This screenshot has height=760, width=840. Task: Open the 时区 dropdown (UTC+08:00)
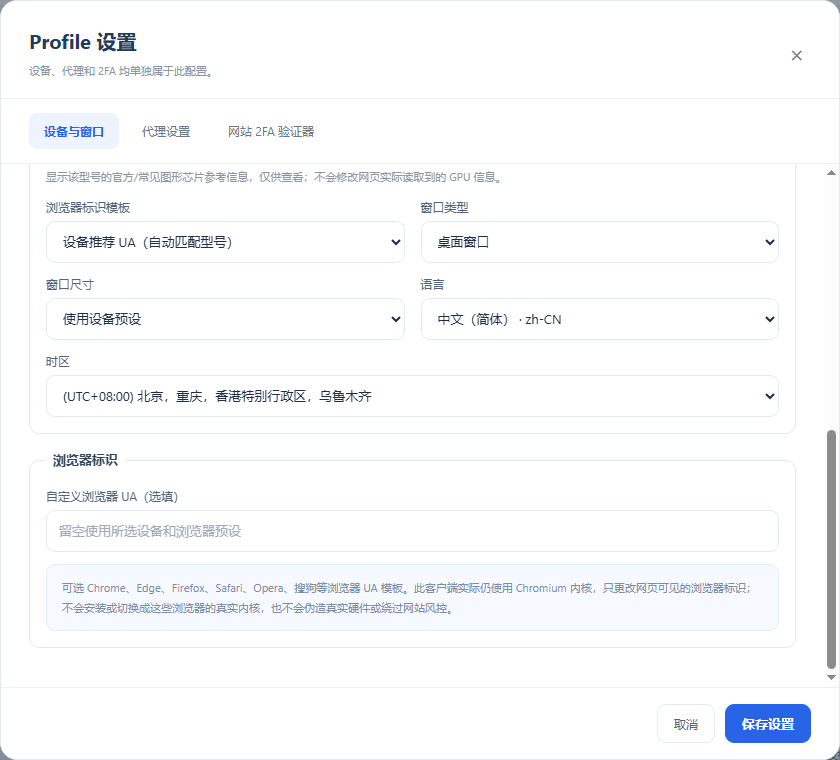tap(412, 396)
